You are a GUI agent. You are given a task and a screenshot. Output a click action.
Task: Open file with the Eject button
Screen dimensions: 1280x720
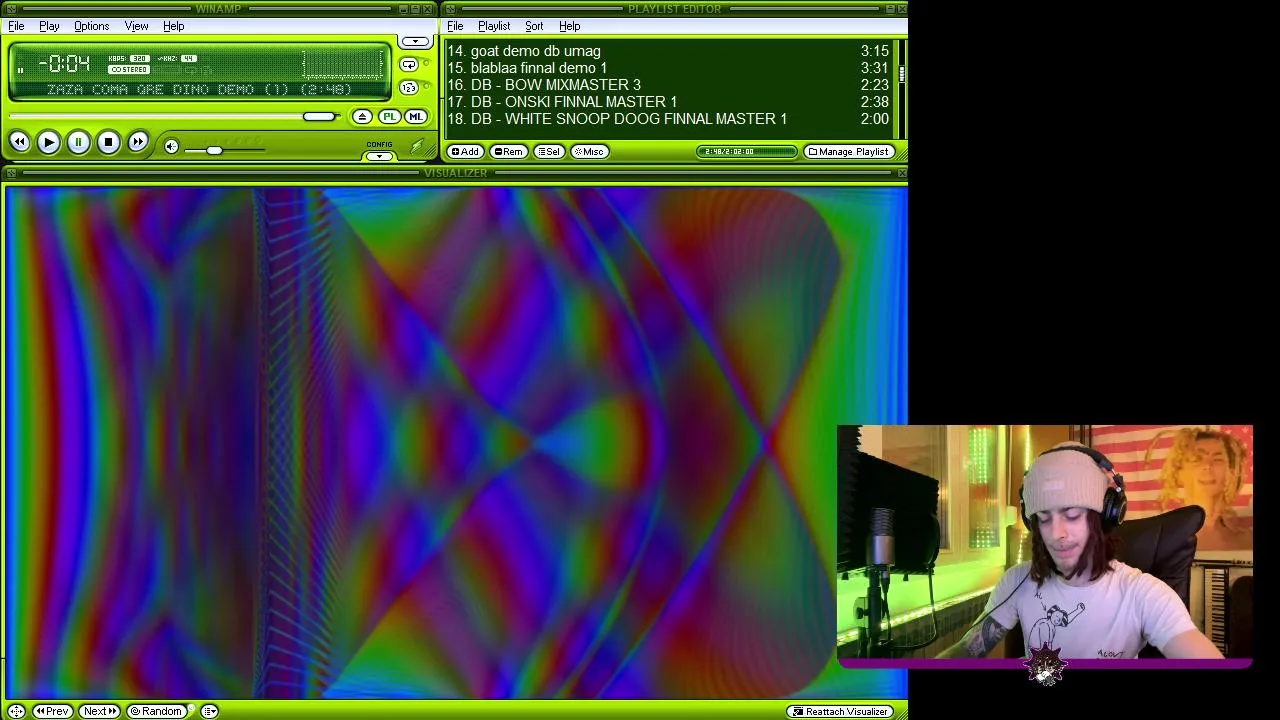click(362, 117)
